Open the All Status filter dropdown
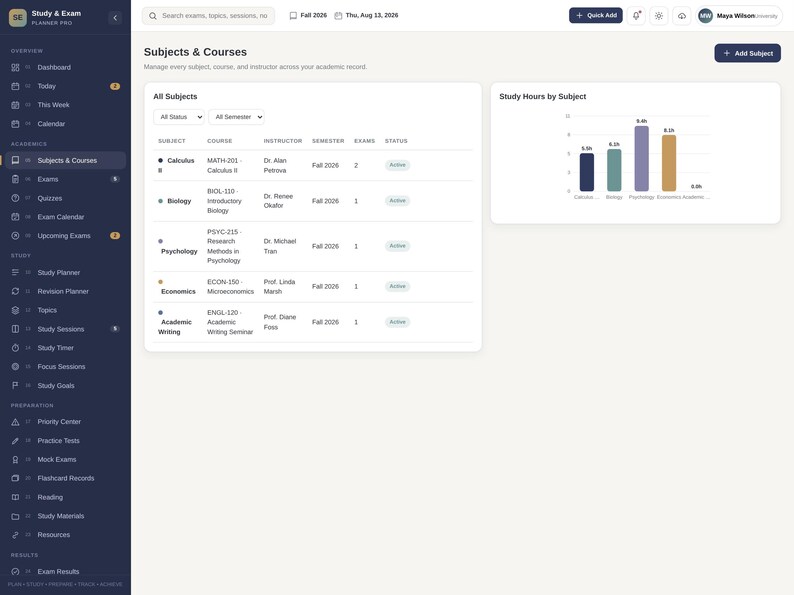 coord(179,117)
